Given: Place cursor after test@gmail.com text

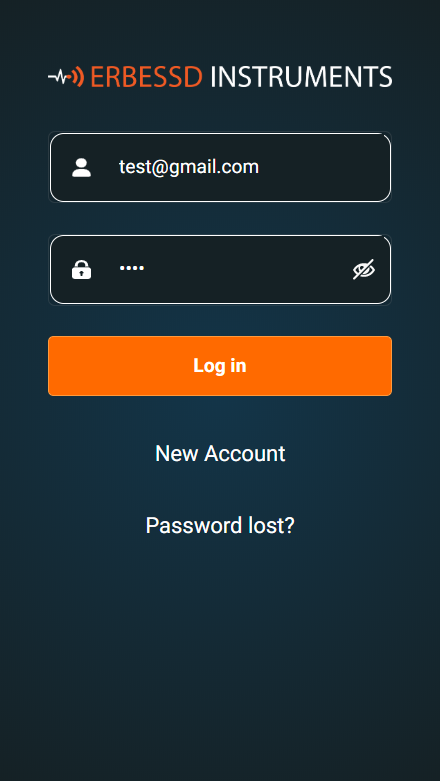Looking at the screenshot, I should coord(260,167).
